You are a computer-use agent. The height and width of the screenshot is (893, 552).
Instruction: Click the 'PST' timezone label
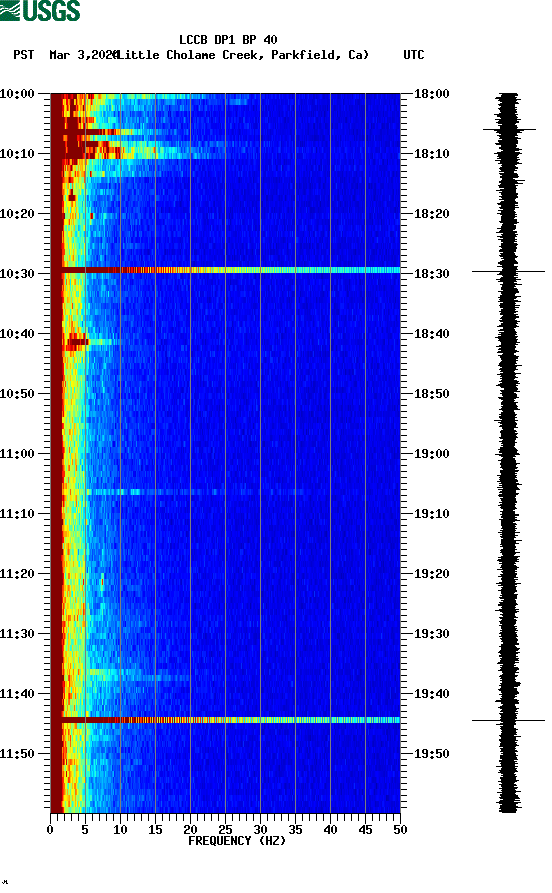click(23, 55)
